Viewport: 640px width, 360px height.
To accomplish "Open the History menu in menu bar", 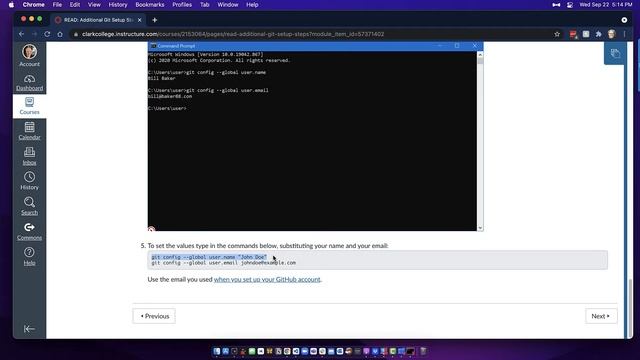I will pyautogui.click(x=118, y=5).
